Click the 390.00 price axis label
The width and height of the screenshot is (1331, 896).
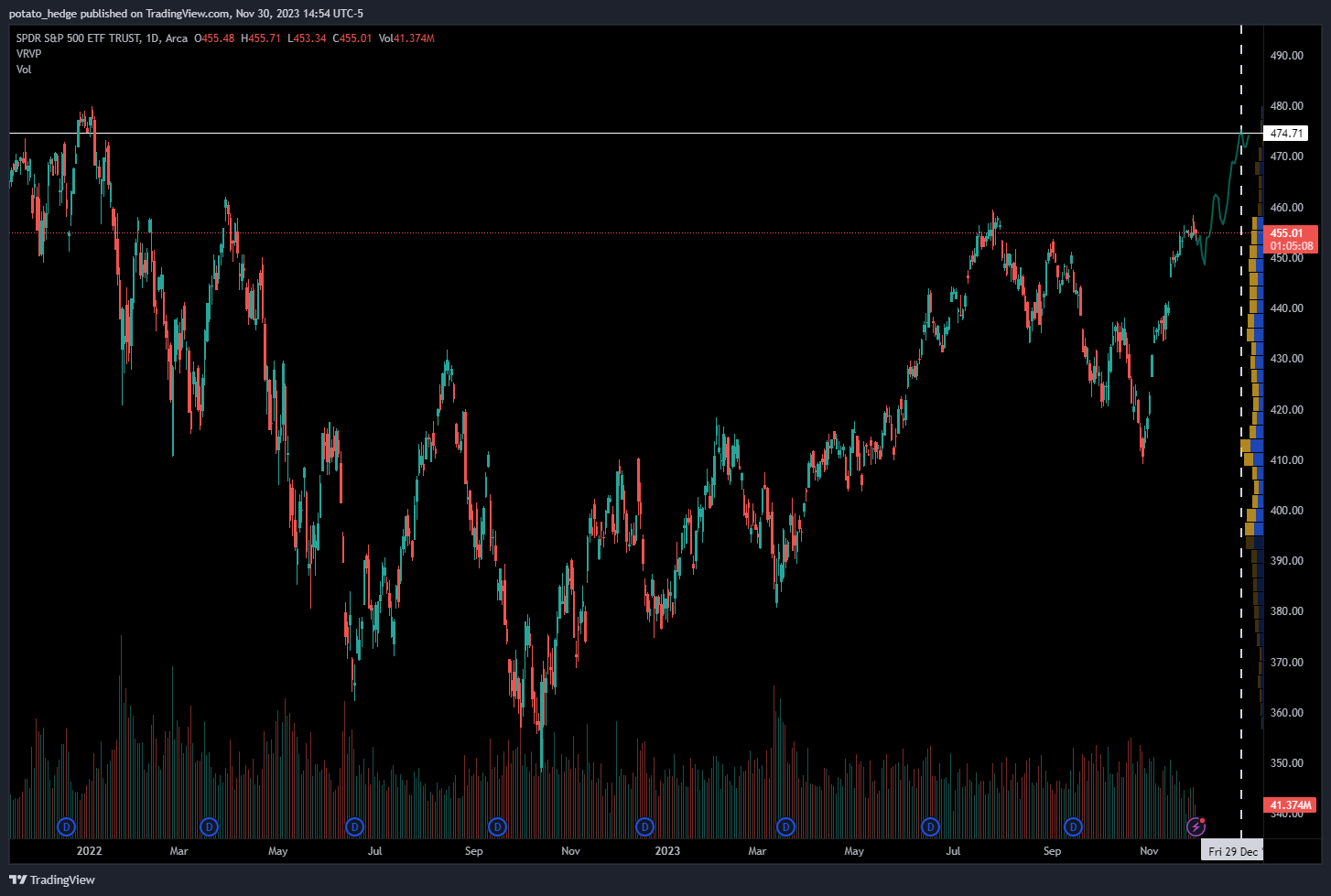click(x=1286, y=561)
